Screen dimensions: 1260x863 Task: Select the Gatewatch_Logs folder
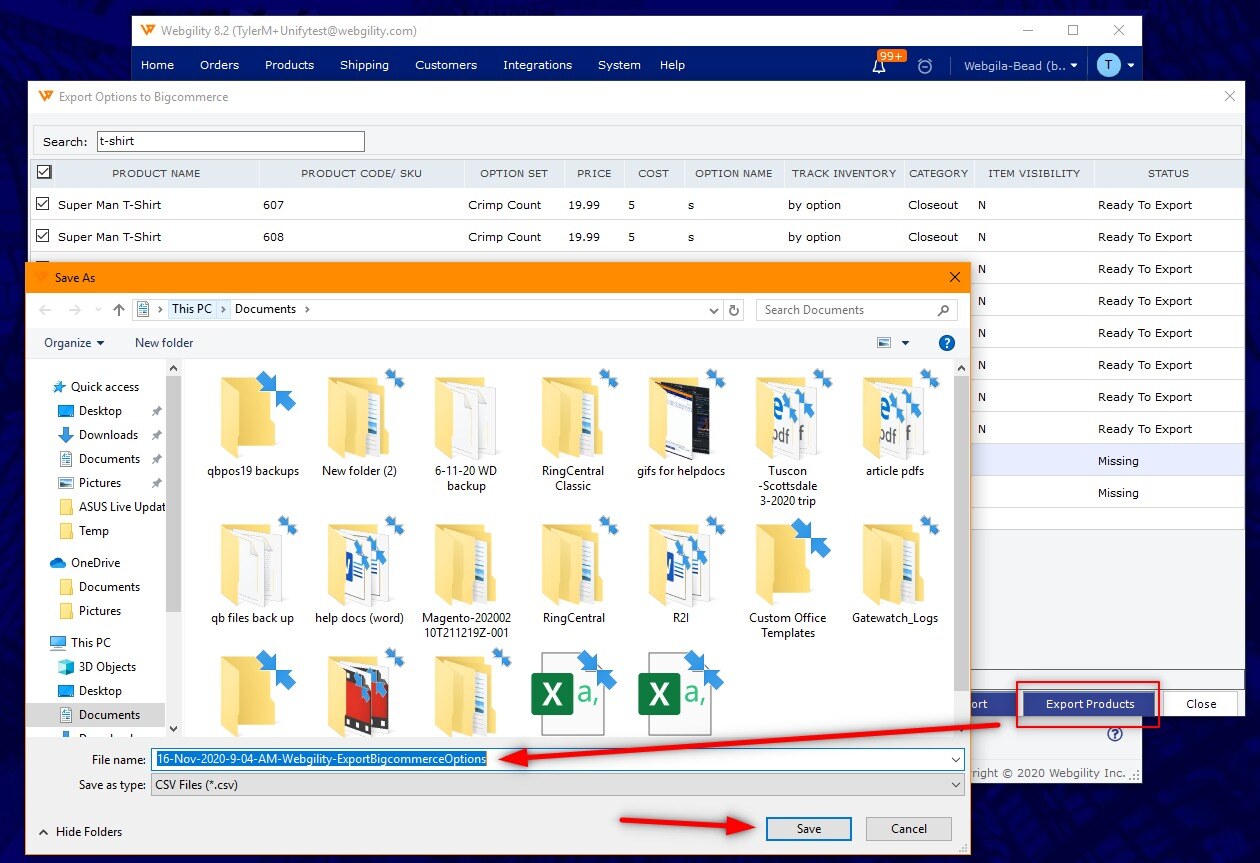[x=895, y=572]
